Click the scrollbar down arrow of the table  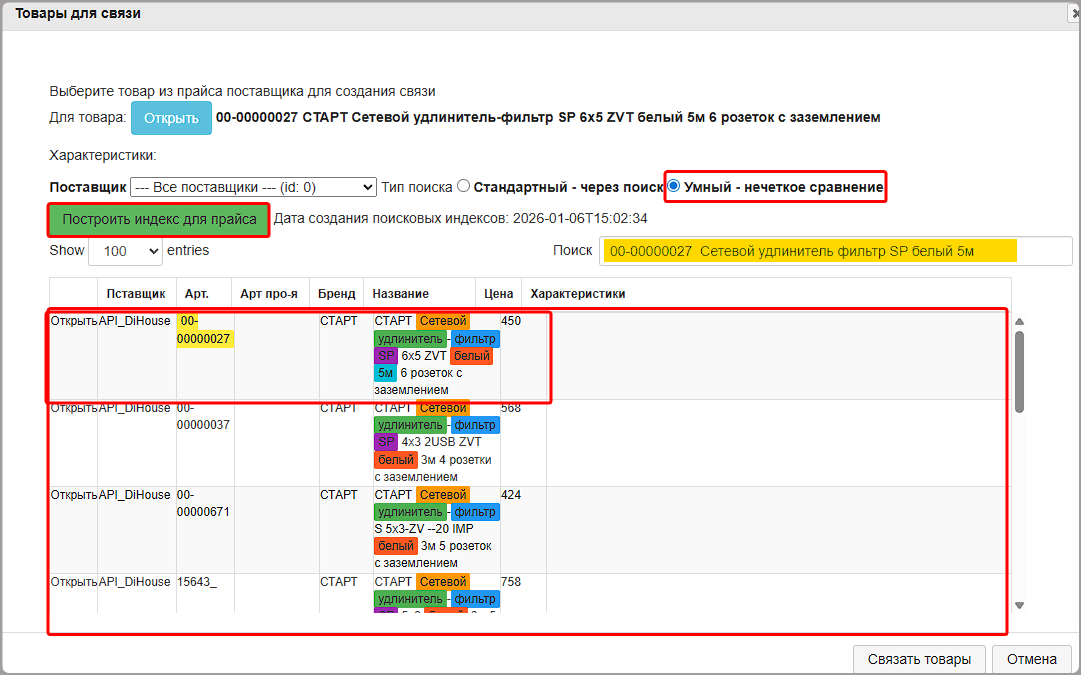click(1019, 605)
